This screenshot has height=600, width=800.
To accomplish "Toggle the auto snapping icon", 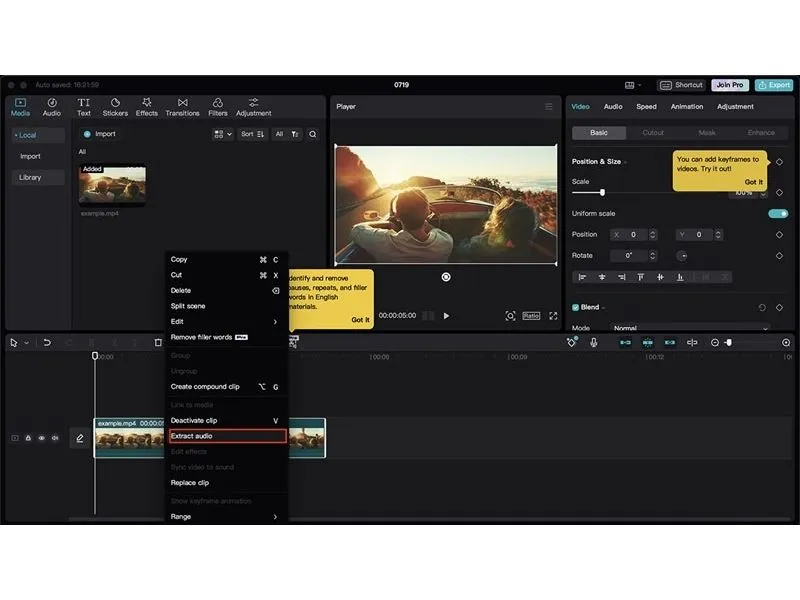I will click(647, 342).
